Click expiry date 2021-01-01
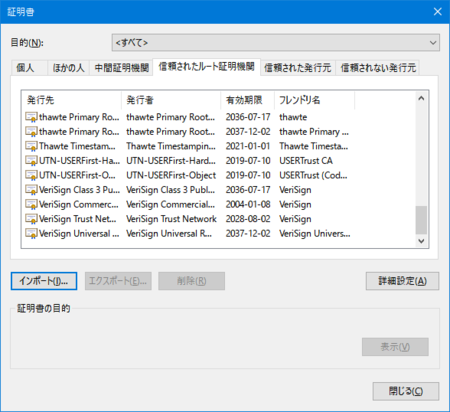The image size is (450, 412). (248, 146)
